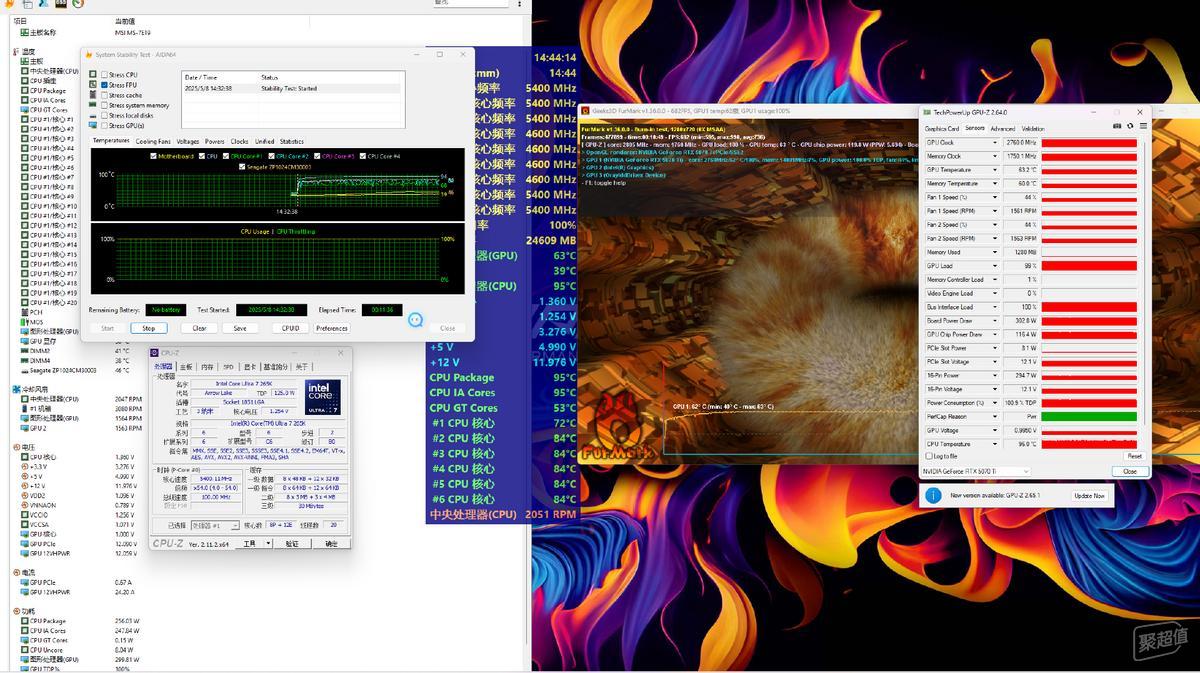Click the blue info icon in update notice
This screenshot has width=1200, height=673.
coord(933,495)
